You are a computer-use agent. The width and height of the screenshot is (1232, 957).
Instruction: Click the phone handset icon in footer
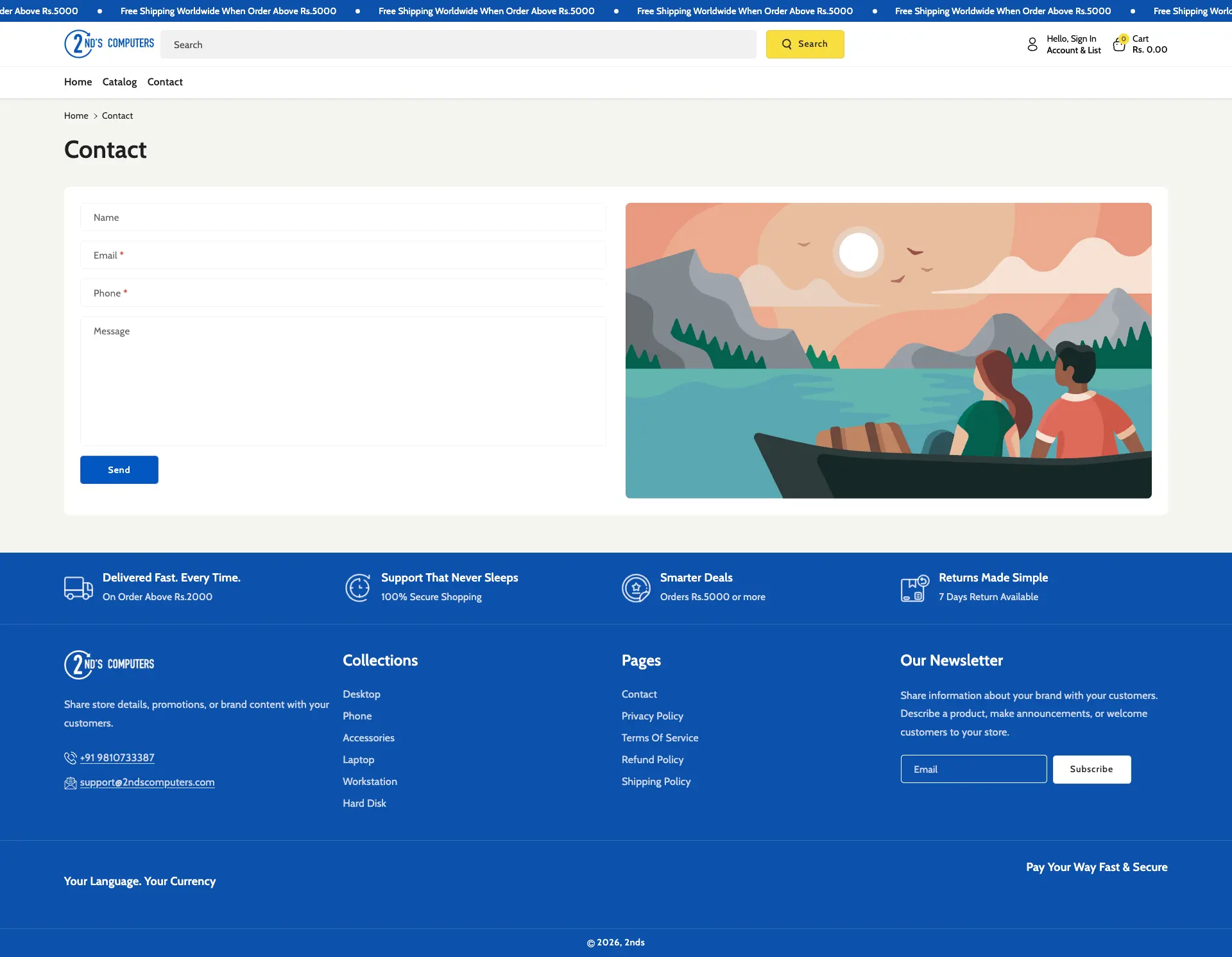click(x=71, y=758)
